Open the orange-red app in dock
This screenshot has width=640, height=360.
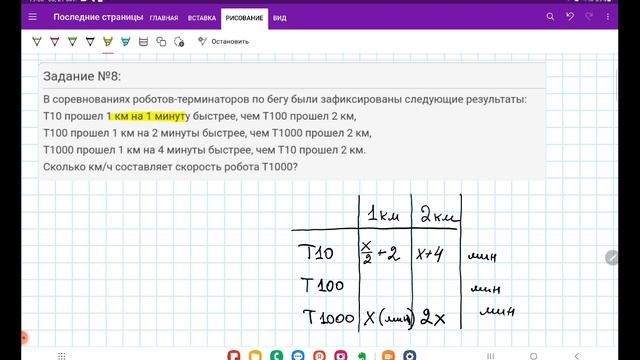tap(320, 356)
